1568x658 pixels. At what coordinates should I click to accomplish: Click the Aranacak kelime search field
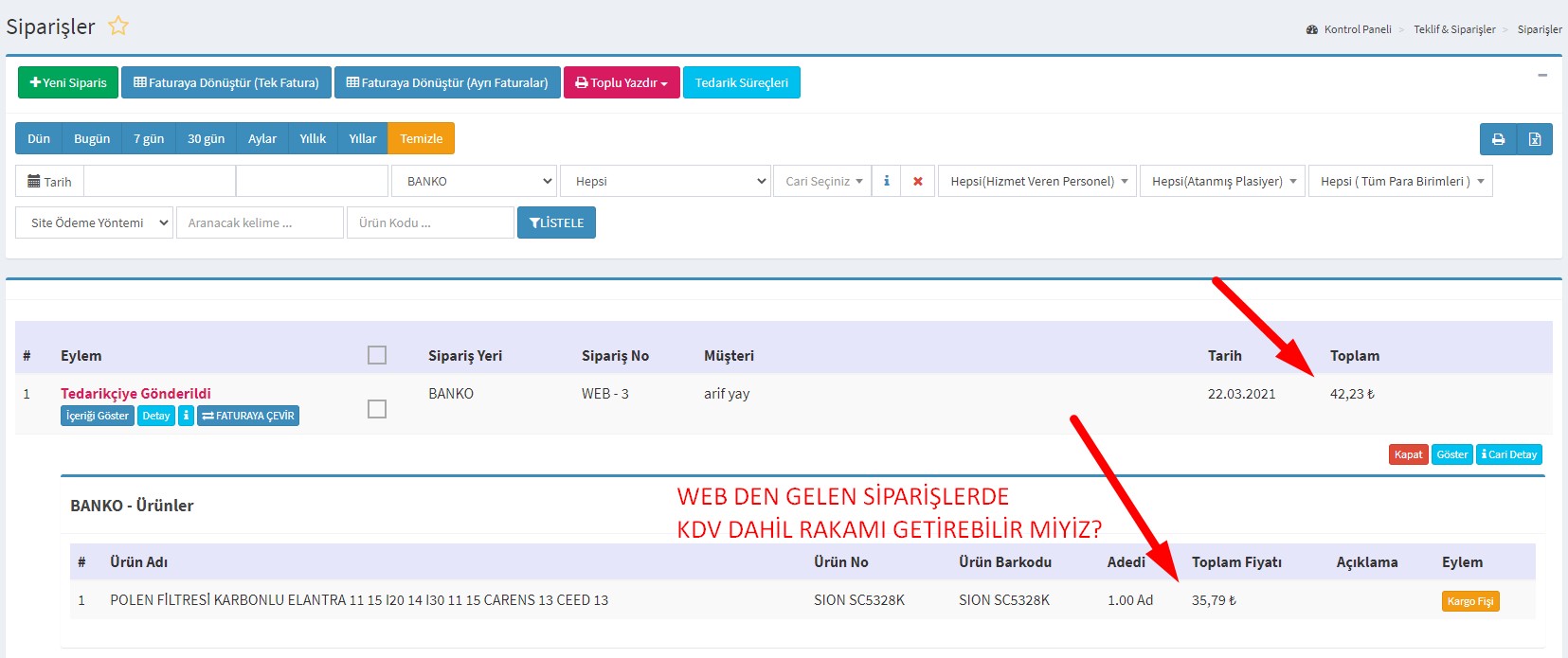click(260, 222)
